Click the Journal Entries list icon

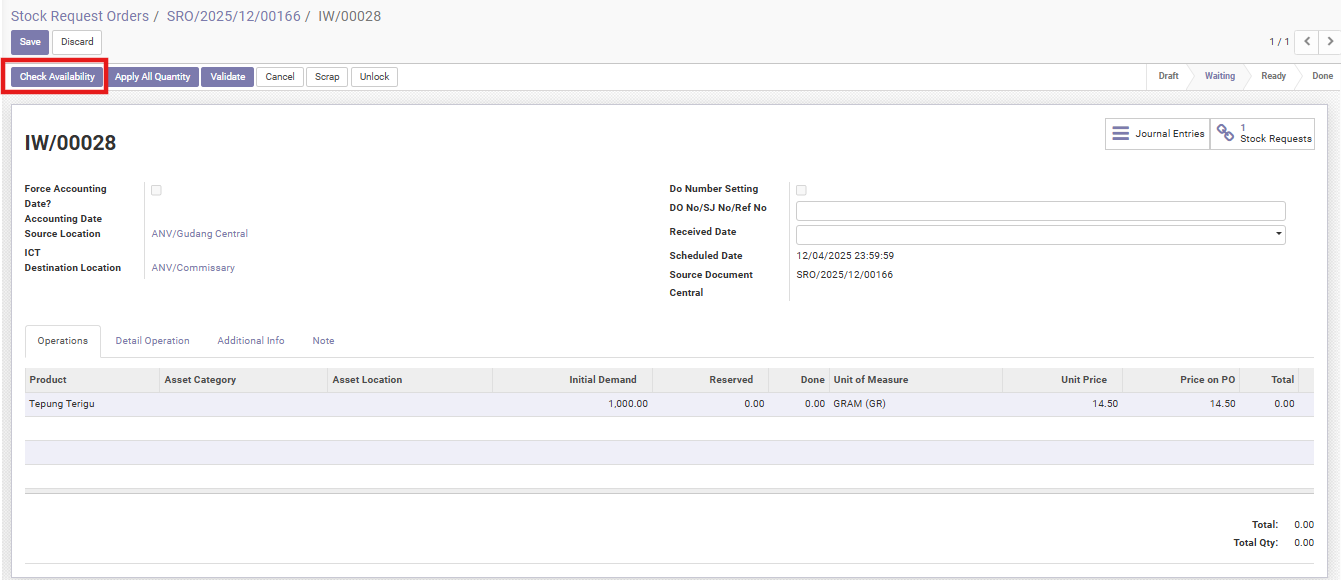coord(1120,134)
